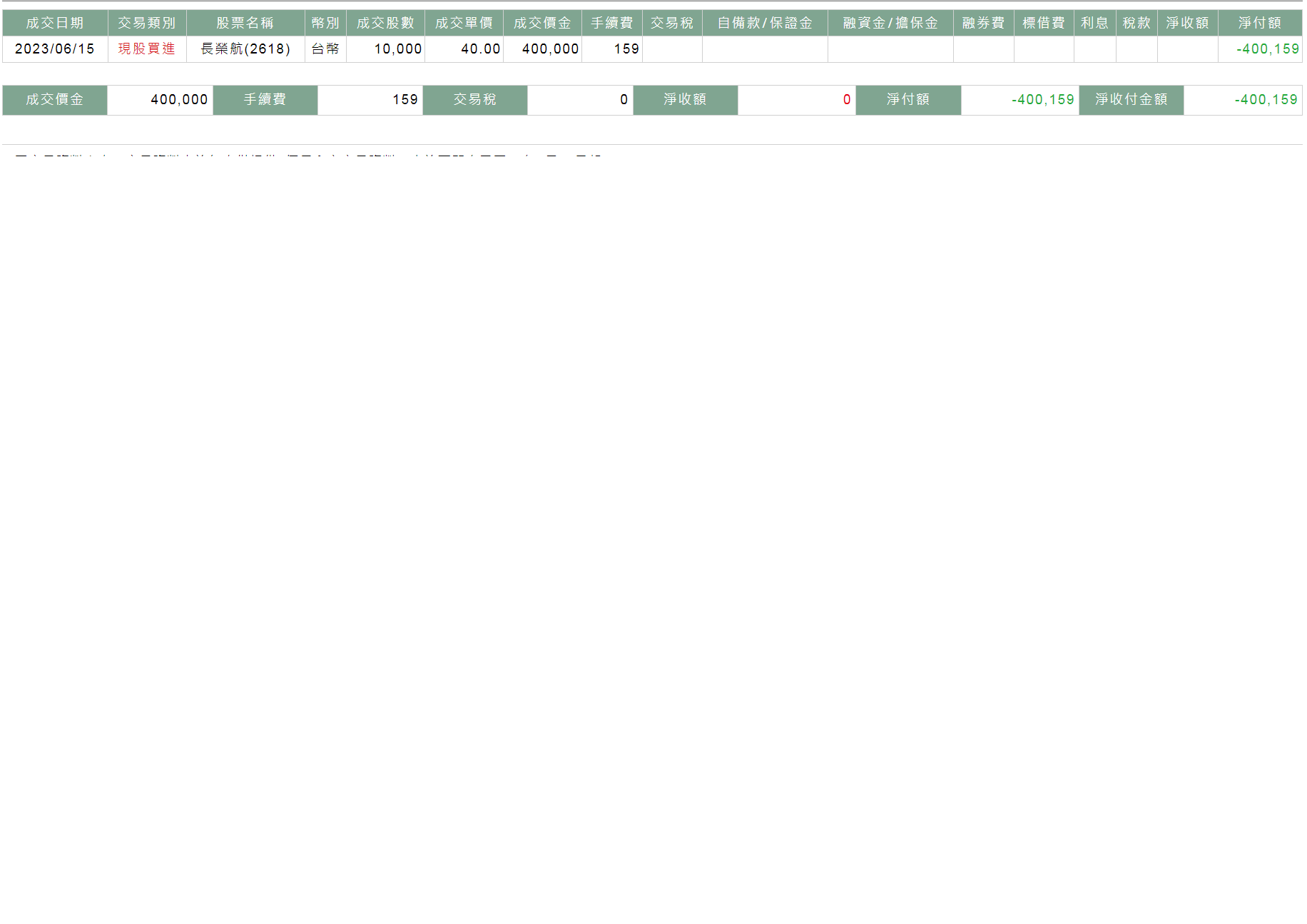Click the 交易稅 column header in top table
The height and width of the screenshot is (924, 1307).
pos(672,23)
